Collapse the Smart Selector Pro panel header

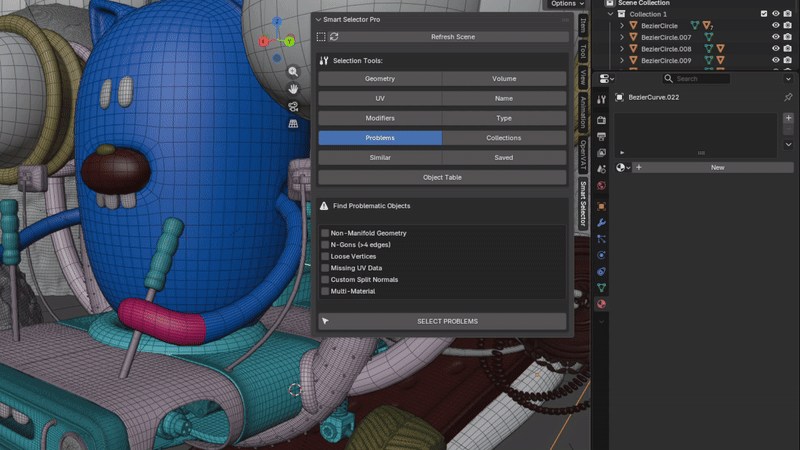318,19
